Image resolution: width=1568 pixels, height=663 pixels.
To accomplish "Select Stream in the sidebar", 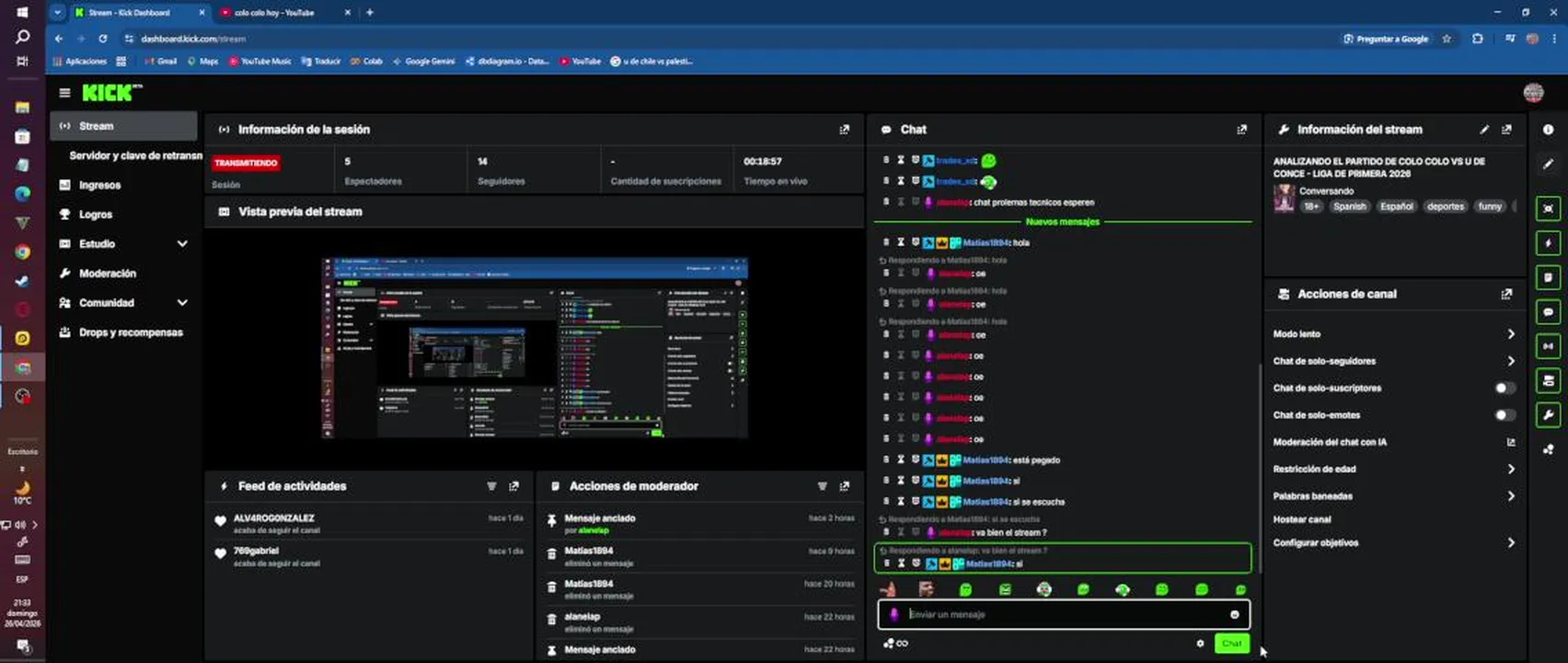I will pyautogui.click(x=123, y=126).
